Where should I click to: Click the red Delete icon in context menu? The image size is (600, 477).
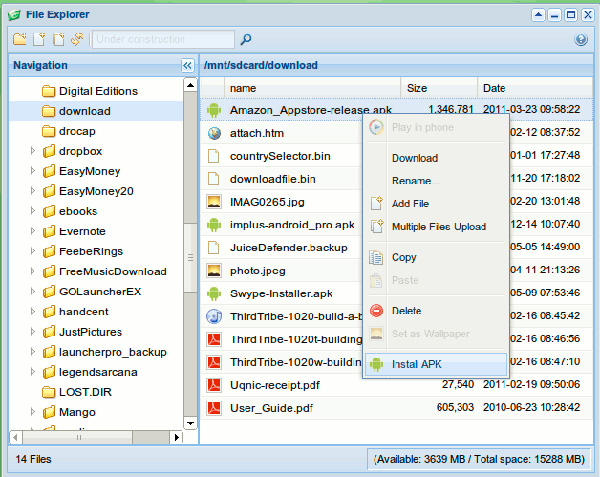[x=377, y=311]
